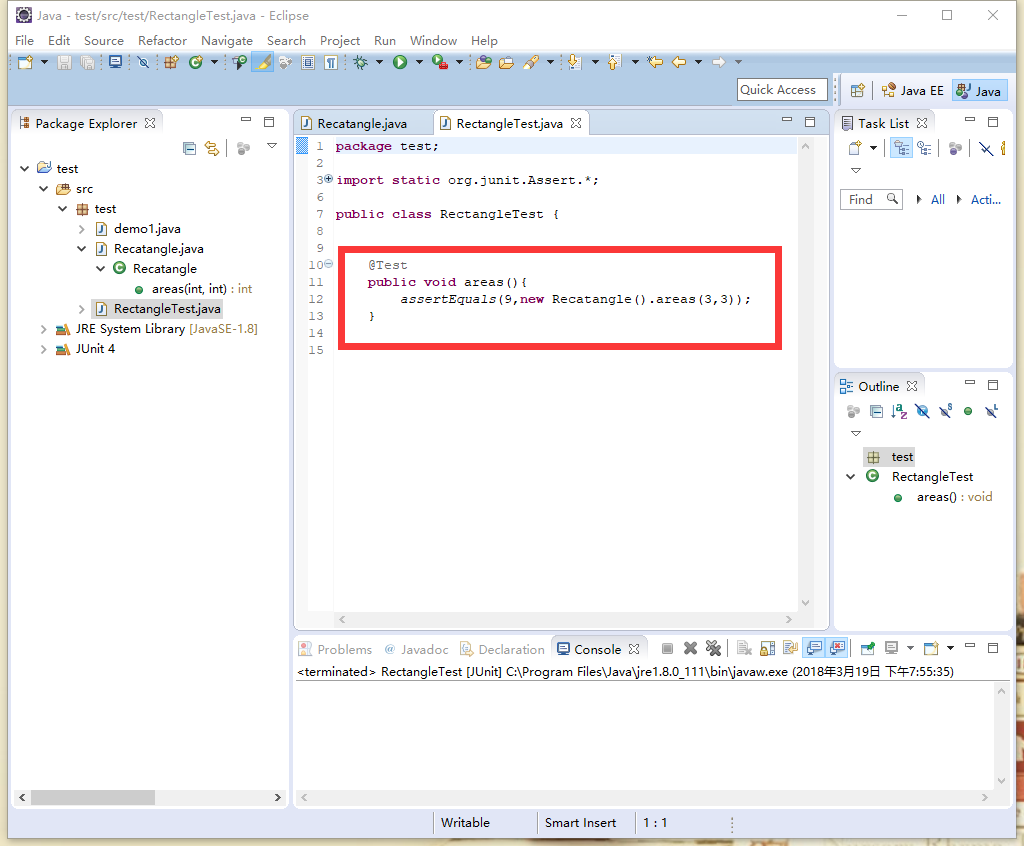Switch to the Javadoc tab
Screen dimensions: 1024x846
416,649
